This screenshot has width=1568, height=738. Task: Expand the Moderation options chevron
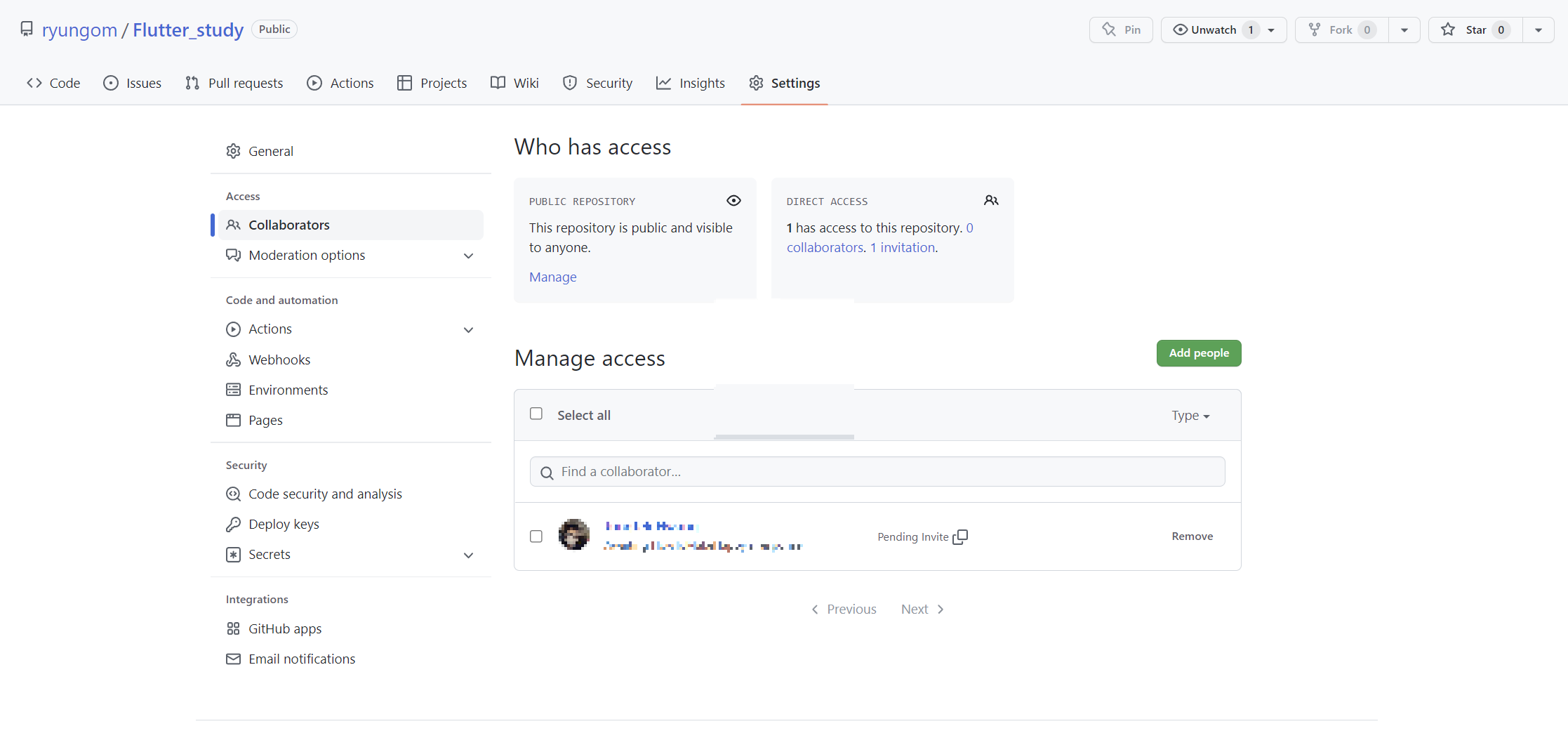tap(469, 256)
